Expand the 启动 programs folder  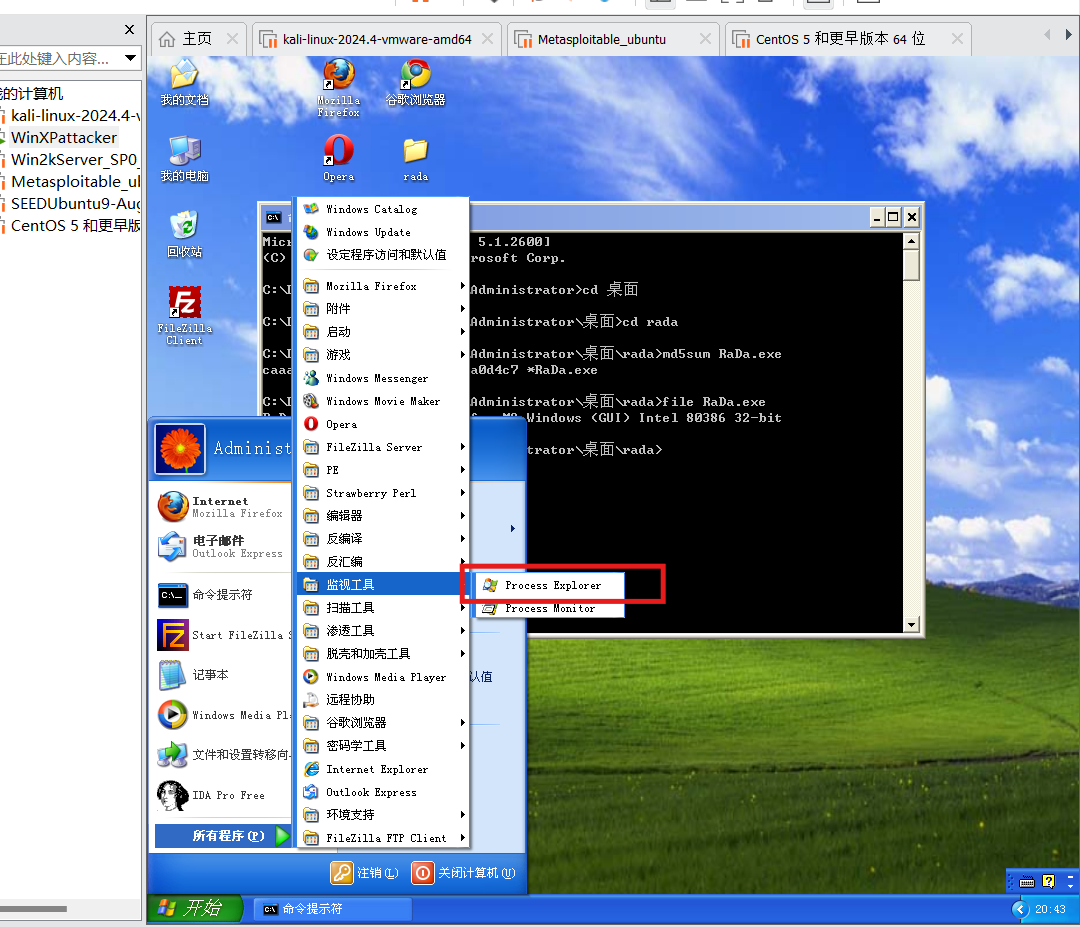pos(383,332)
